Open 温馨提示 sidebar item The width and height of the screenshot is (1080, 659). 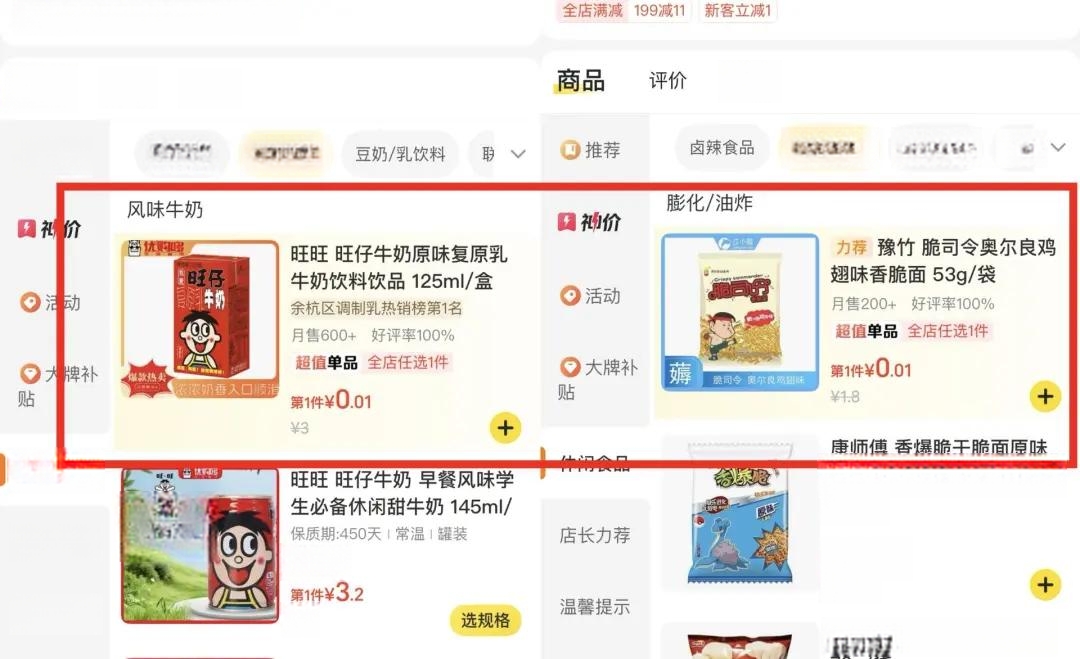(x=594, y=607)
